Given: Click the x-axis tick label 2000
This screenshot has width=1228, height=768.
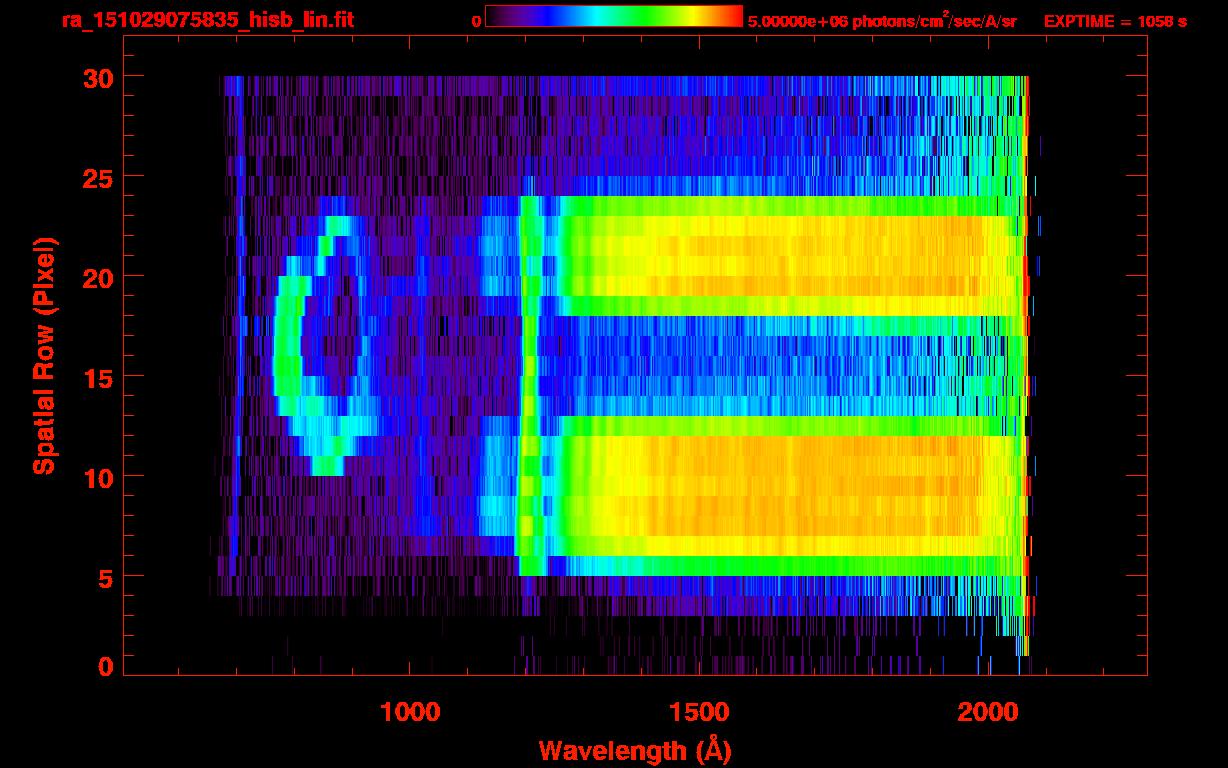Looking at the screenshot, I should (x=988, y=712).
